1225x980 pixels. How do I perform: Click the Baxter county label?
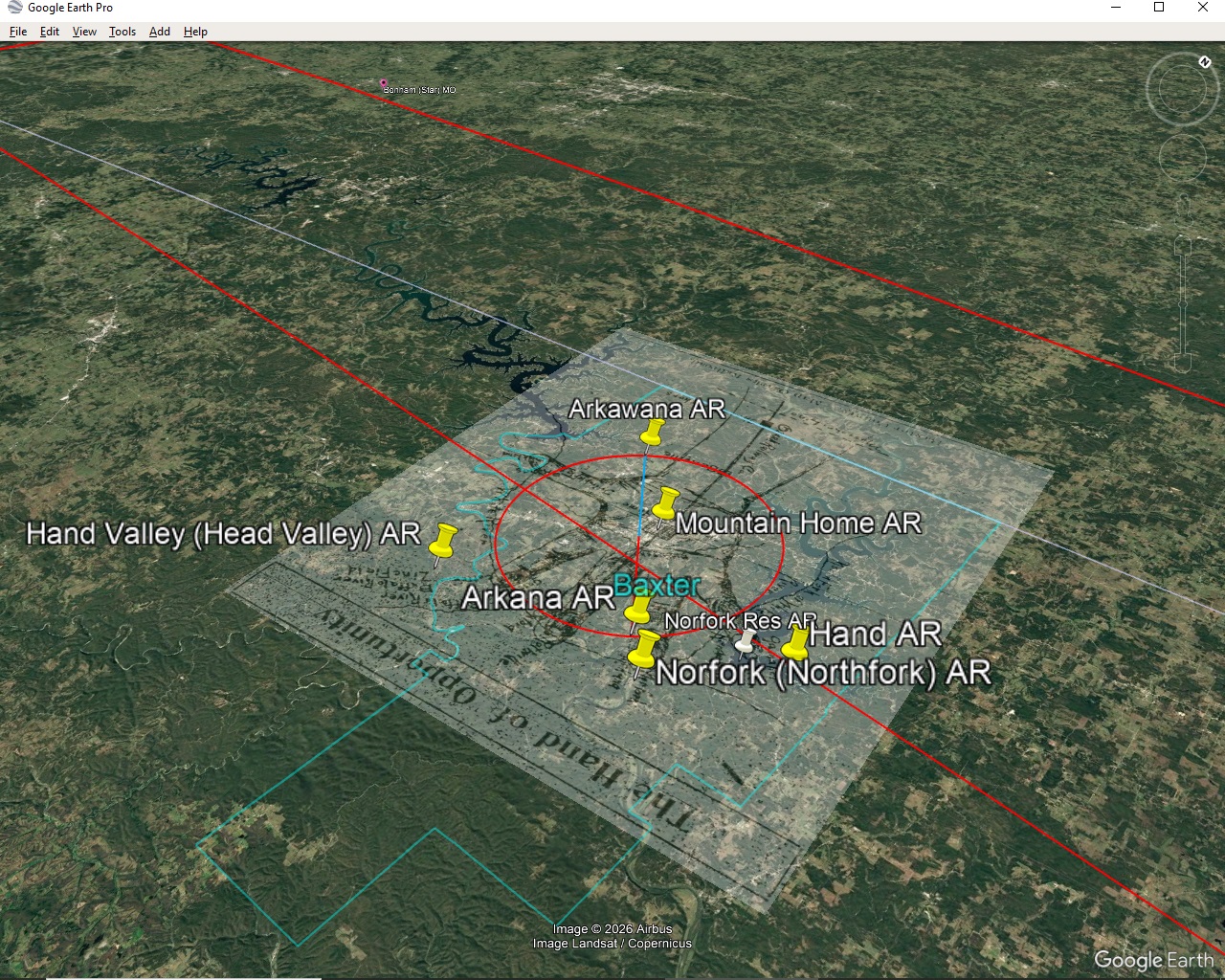(x=657, y=585)
